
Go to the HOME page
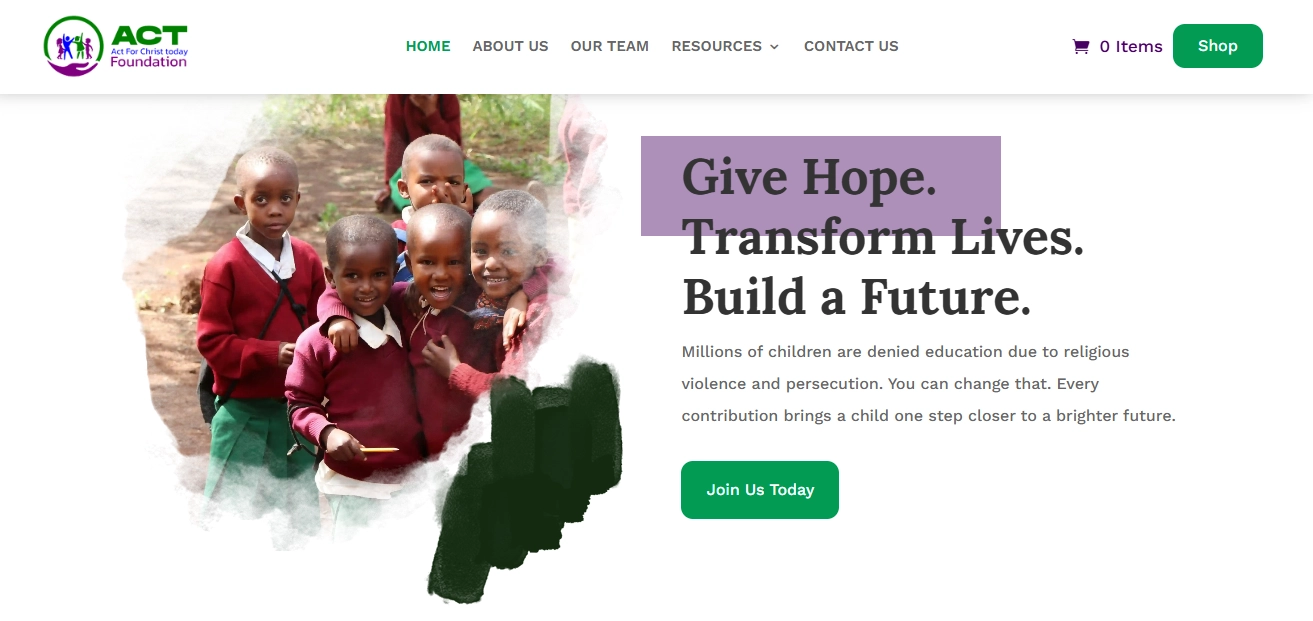(x=428, y=46)
